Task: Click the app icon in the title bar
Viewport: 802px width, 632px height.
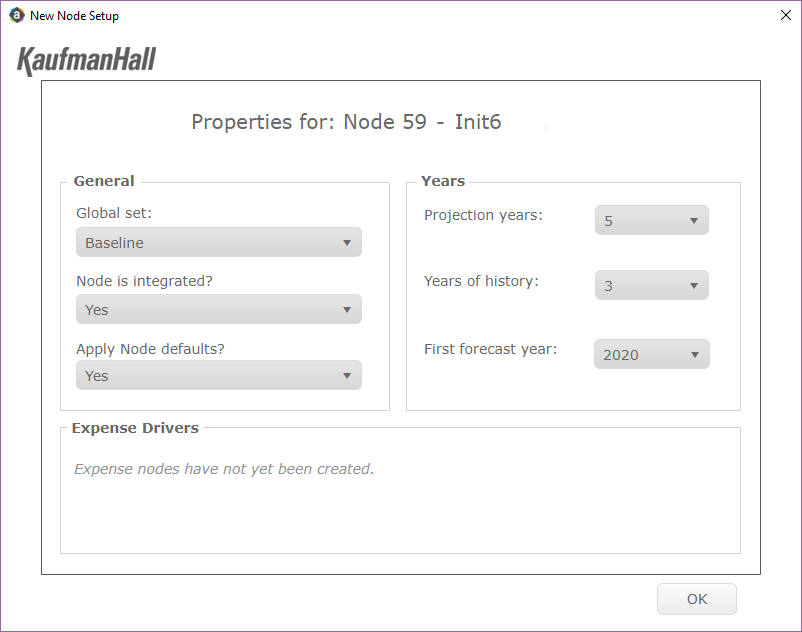Action: 17,15
